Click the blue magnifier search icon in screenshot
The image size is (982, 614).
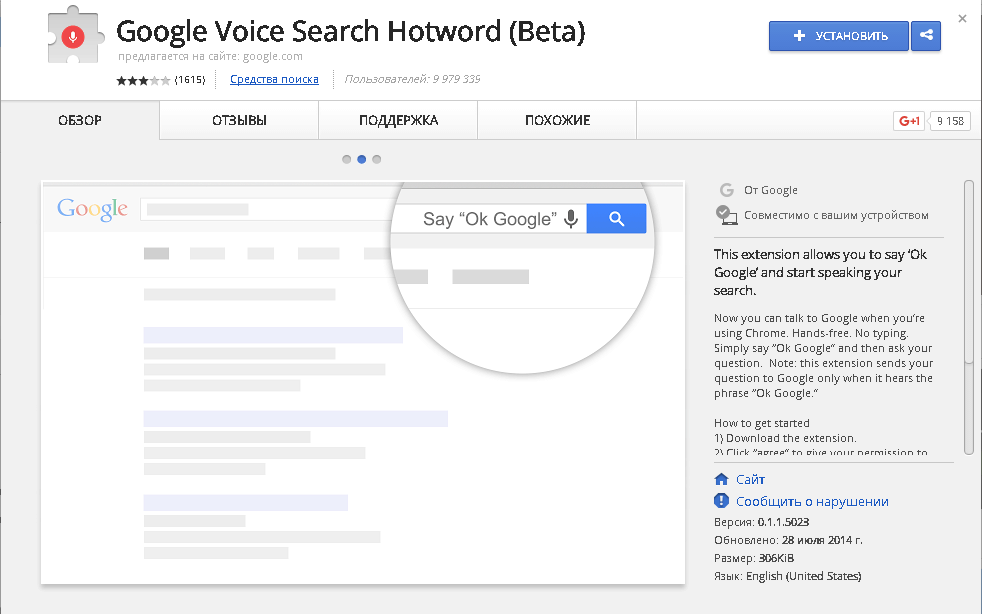click(616, 219)
